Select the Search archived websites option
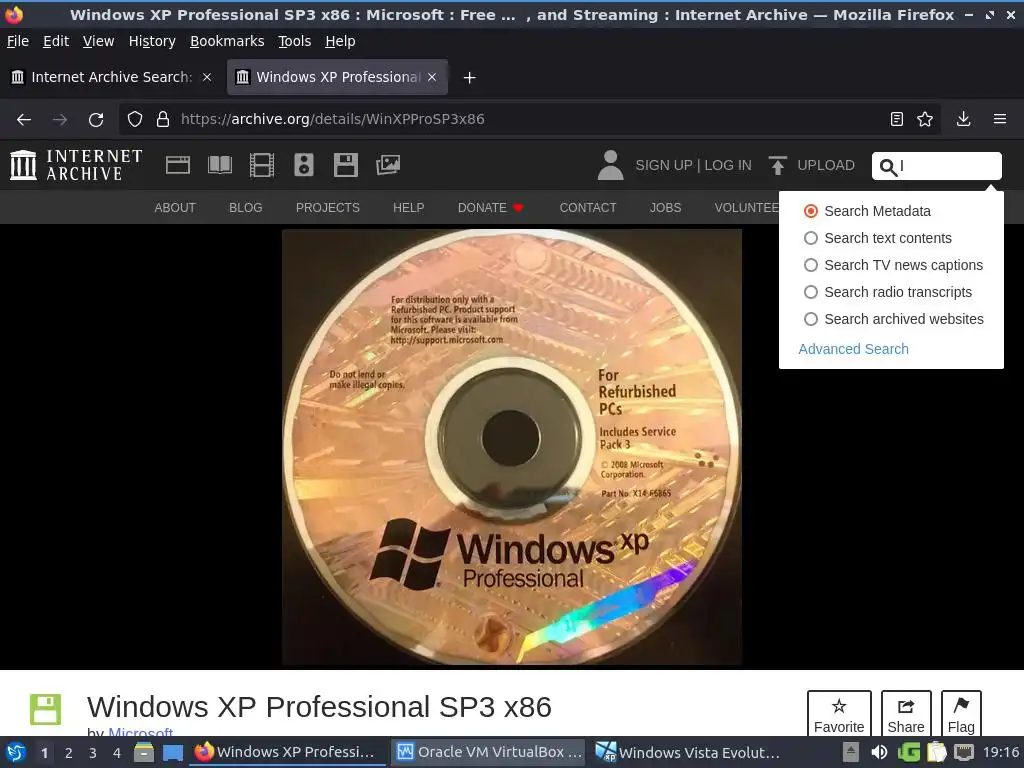1024x768 pixels. (x=893, y=319)
